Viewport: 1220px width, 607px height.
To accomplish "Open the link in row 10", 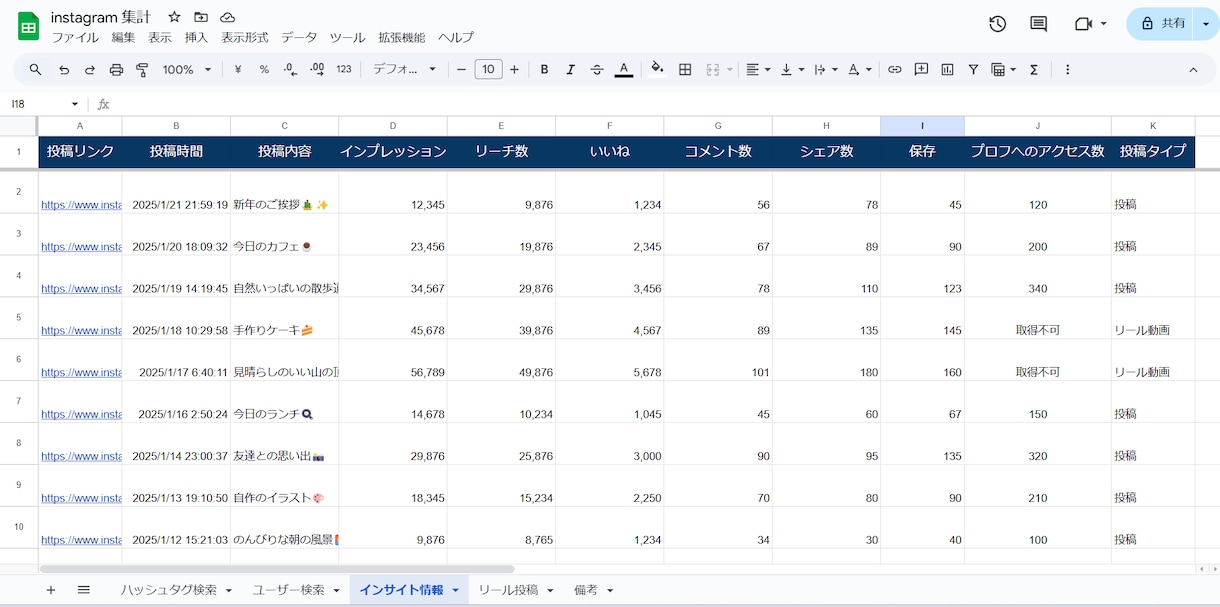I will pos(81,540).
